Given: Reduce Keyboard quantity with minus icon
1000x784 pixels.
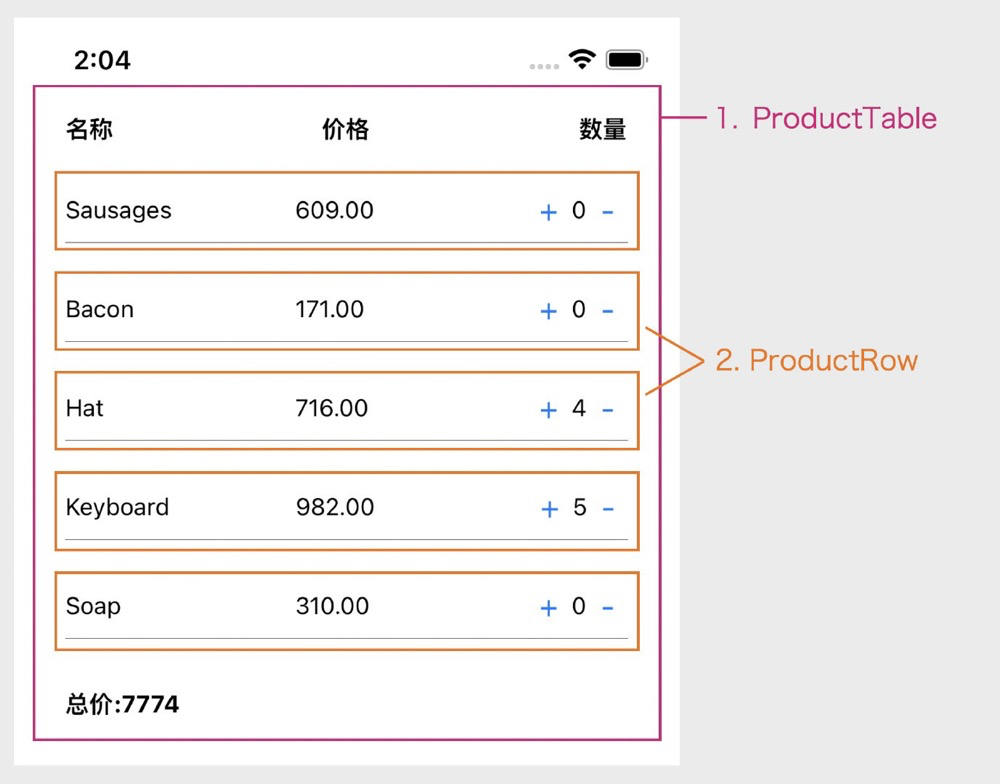Looking at the screenshot, I should point(607,509).
